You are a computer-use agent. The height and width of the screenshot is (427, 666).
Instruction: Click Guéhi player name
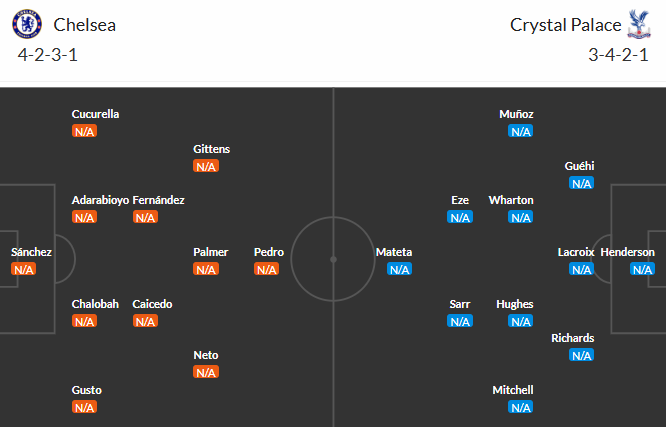point(579,166)
